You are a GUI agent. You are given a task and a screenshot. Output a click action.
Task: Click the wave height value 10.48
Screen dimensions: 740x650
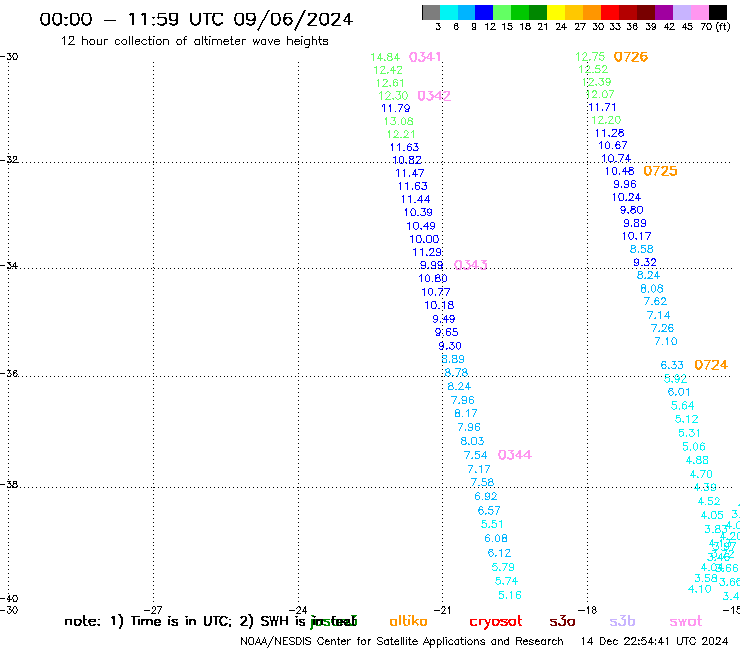[620, 171]
